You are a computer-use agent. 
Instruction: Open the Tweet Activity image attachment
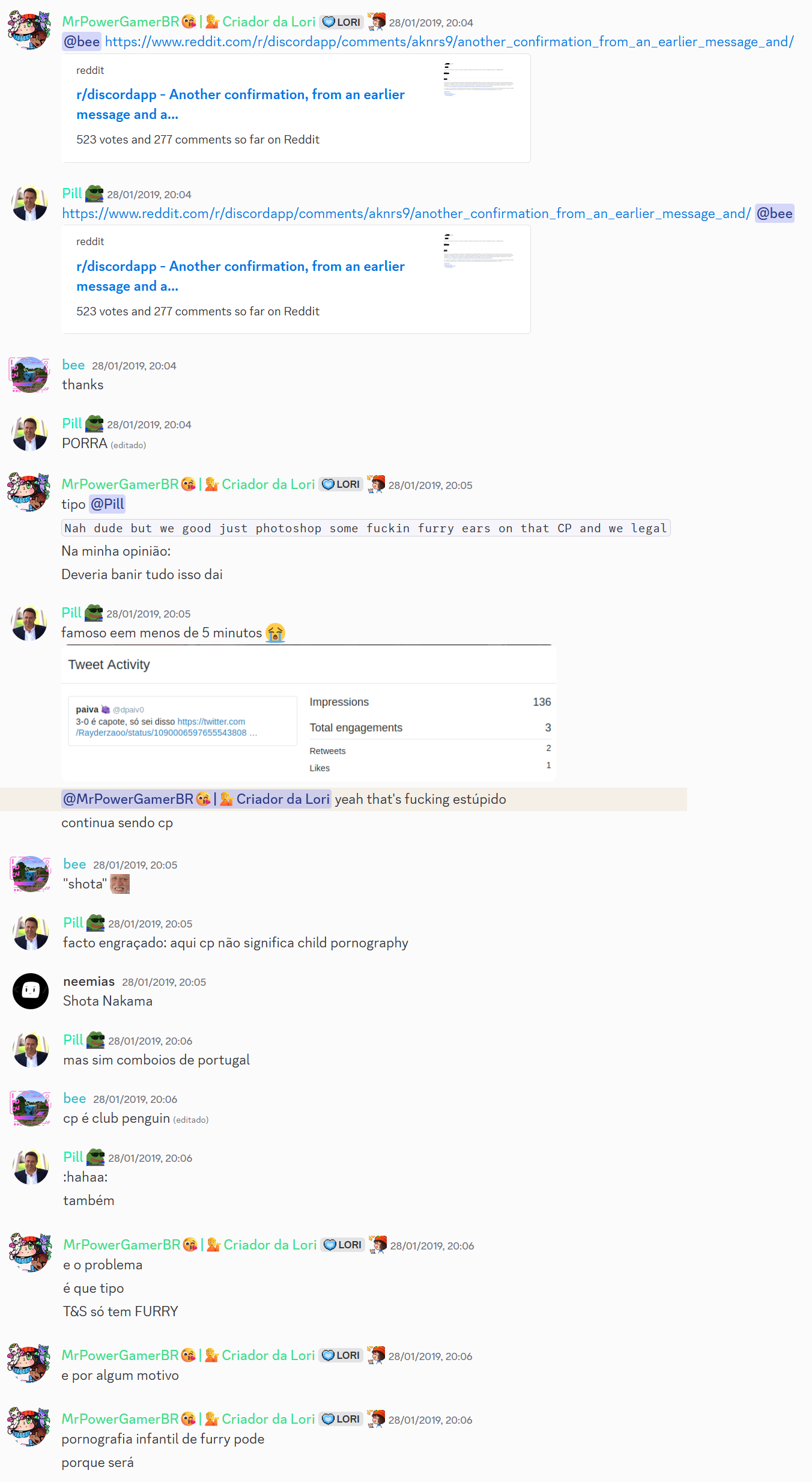click(309, 712)
